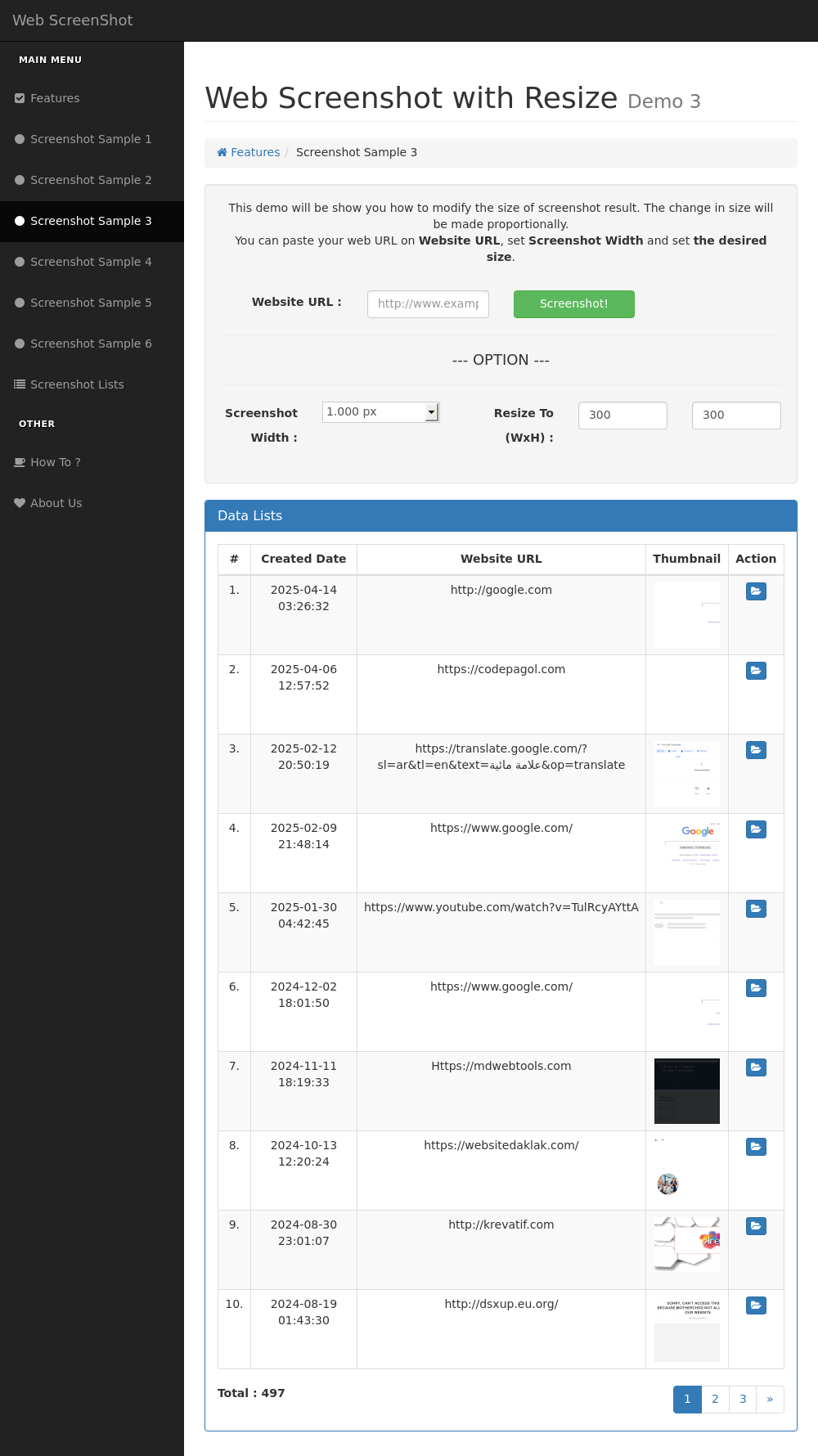Open How To ? in sidebar
The height and width of the screenshot is (1456, 818).
[x=56, y=462]
